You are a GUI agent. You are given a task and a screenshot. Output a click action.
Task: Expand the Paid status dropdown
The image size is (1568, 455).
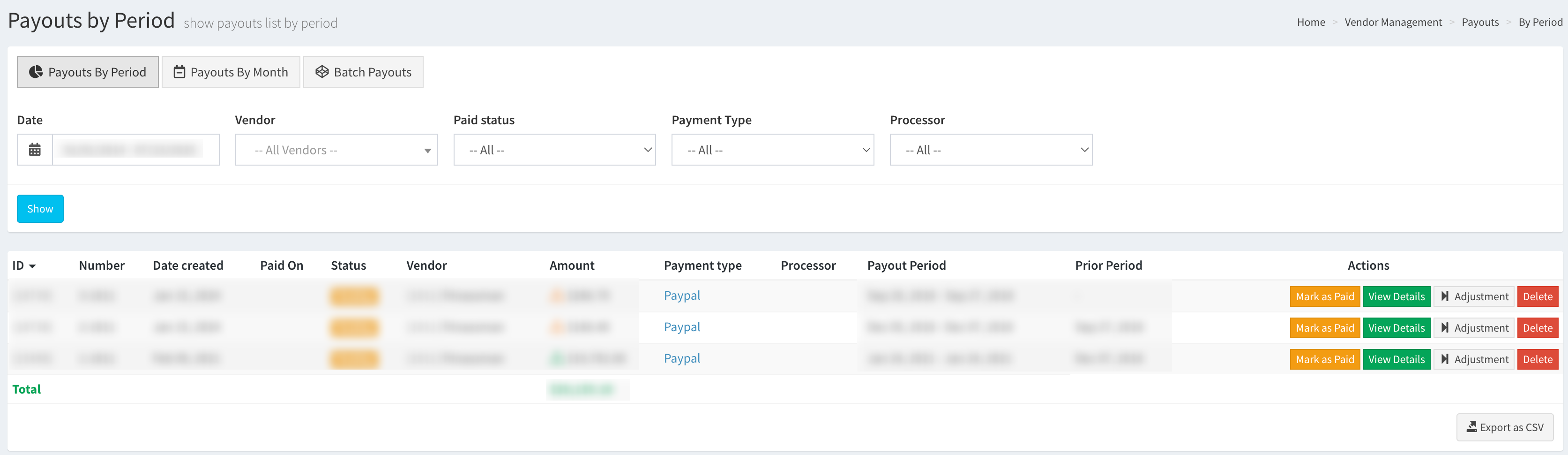554,150
